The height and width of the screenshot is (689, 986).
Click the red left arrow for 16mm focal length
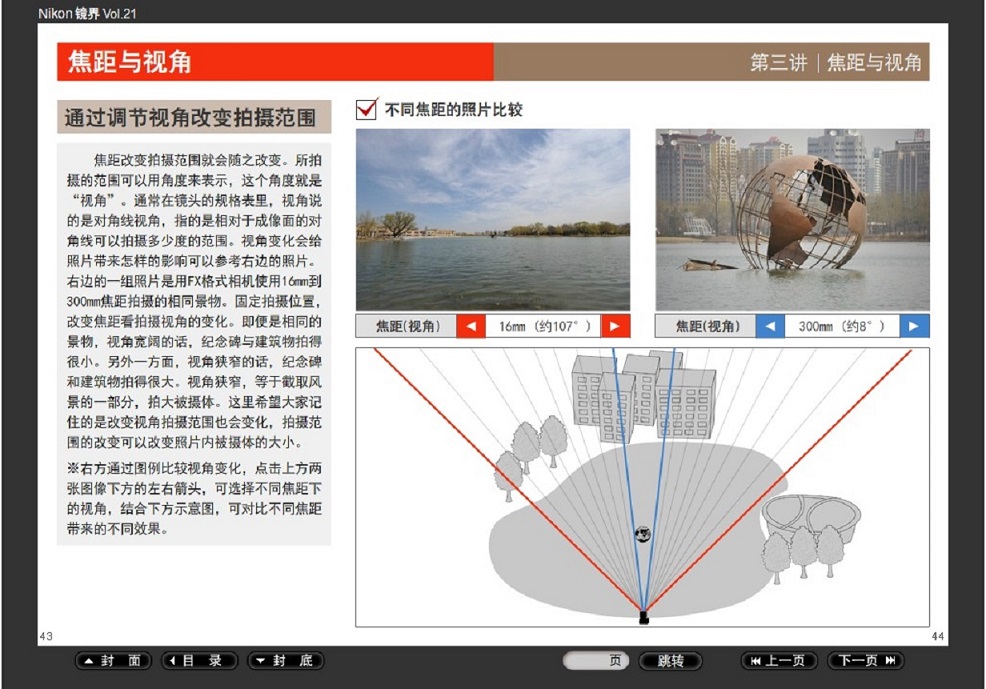coord(471,326)
